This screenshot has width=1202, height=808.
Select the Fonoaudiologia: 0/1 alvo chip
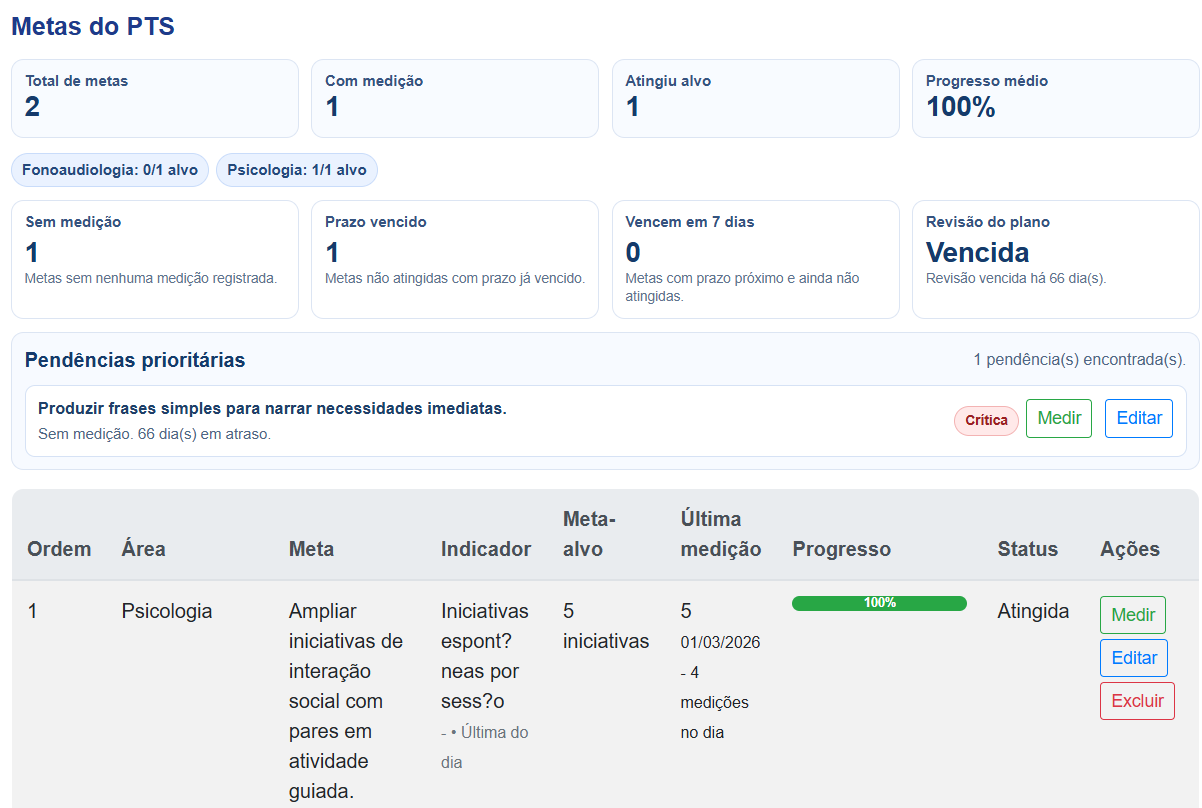tap(110, 170)
